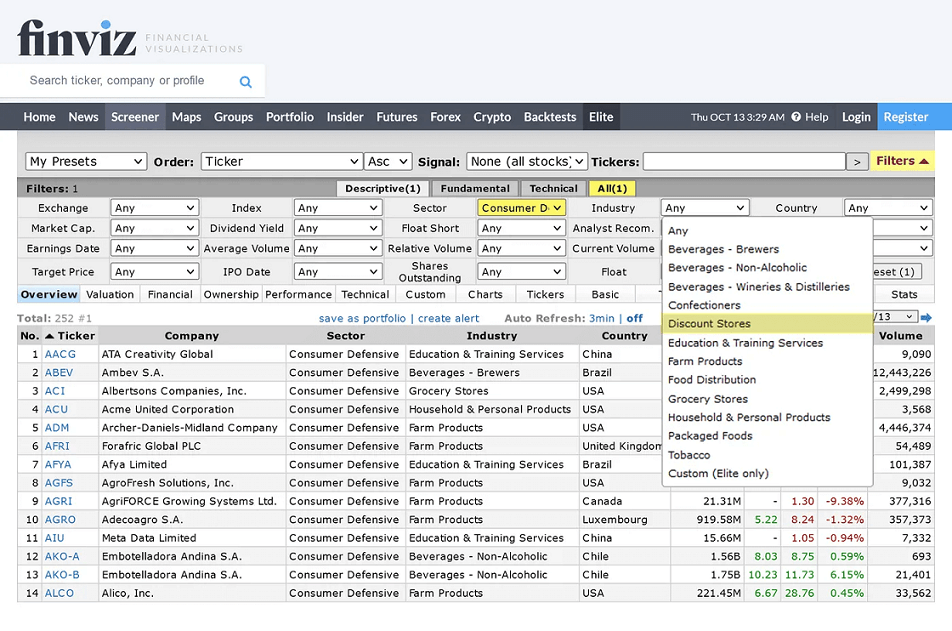This screenshot has width=952, height=631.
Task: Set auto refresh to 3min
Action: [x=601, y=318]
